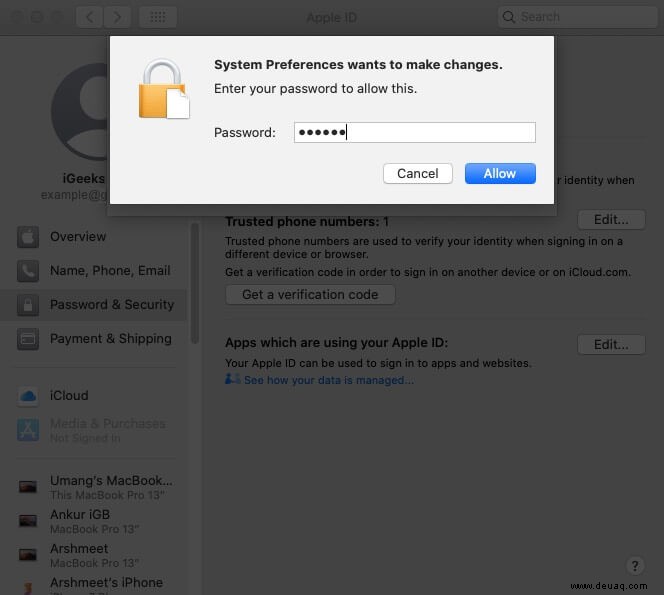This screenshot has width=664, height=595.
Task: Click Arshmeet MacBook laptop thumbnail icon
Action: click(28, 554)
